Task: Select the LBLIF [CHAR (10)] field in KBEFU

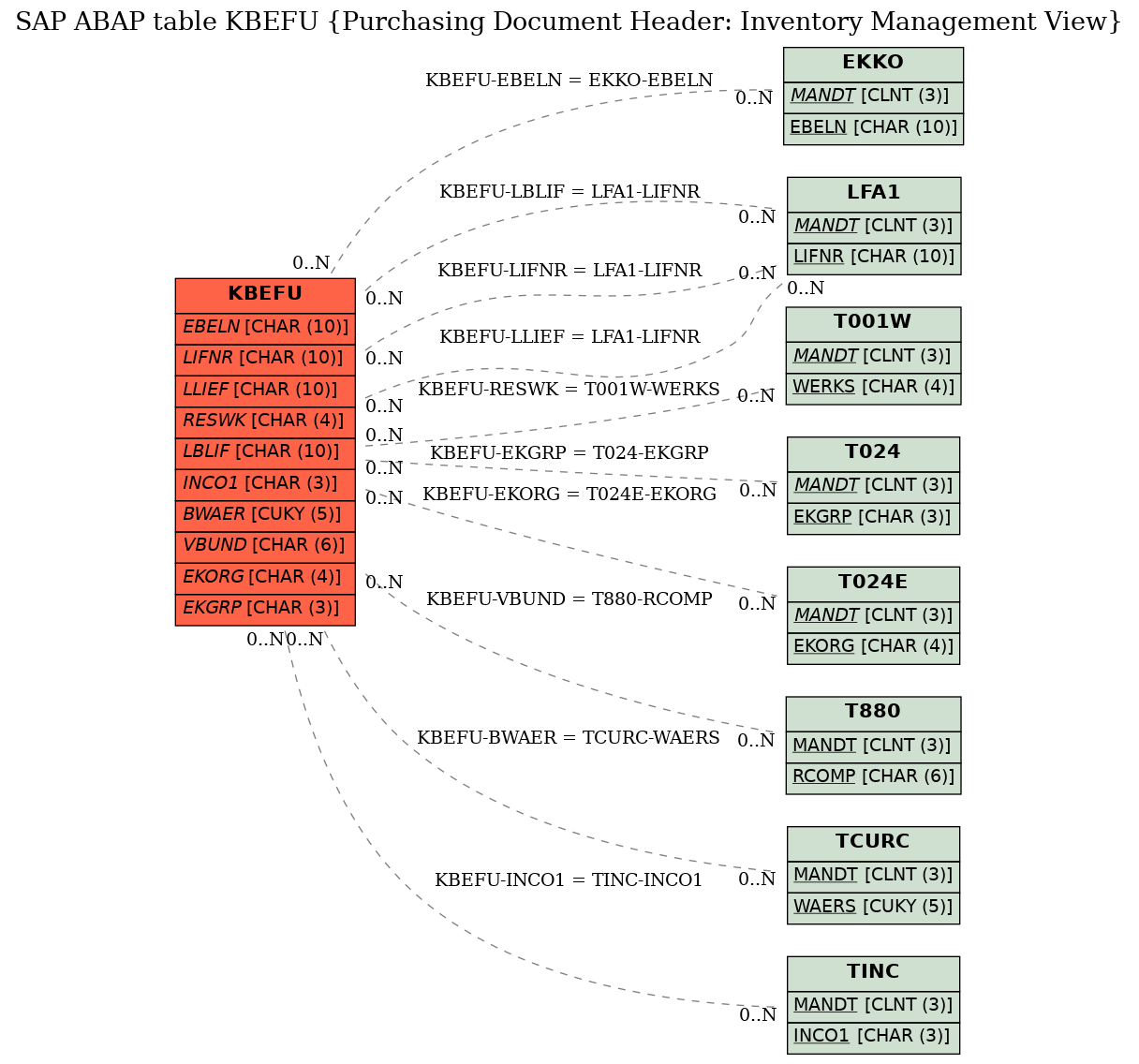Action: point(265,452)
